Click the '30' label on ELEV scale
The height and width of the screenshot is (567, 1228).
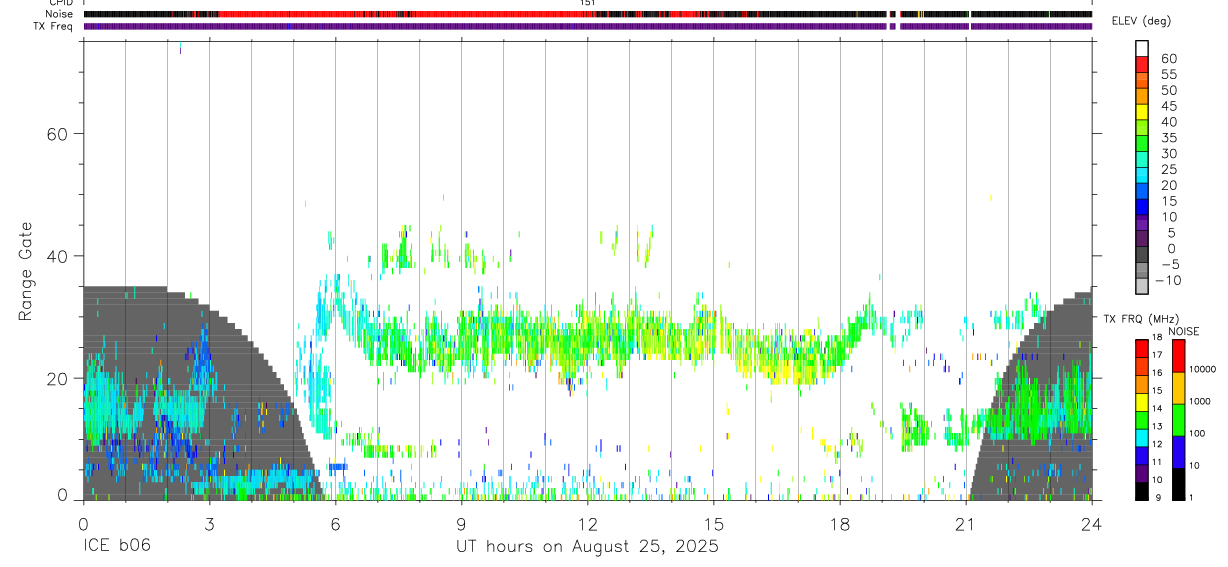1168,154
